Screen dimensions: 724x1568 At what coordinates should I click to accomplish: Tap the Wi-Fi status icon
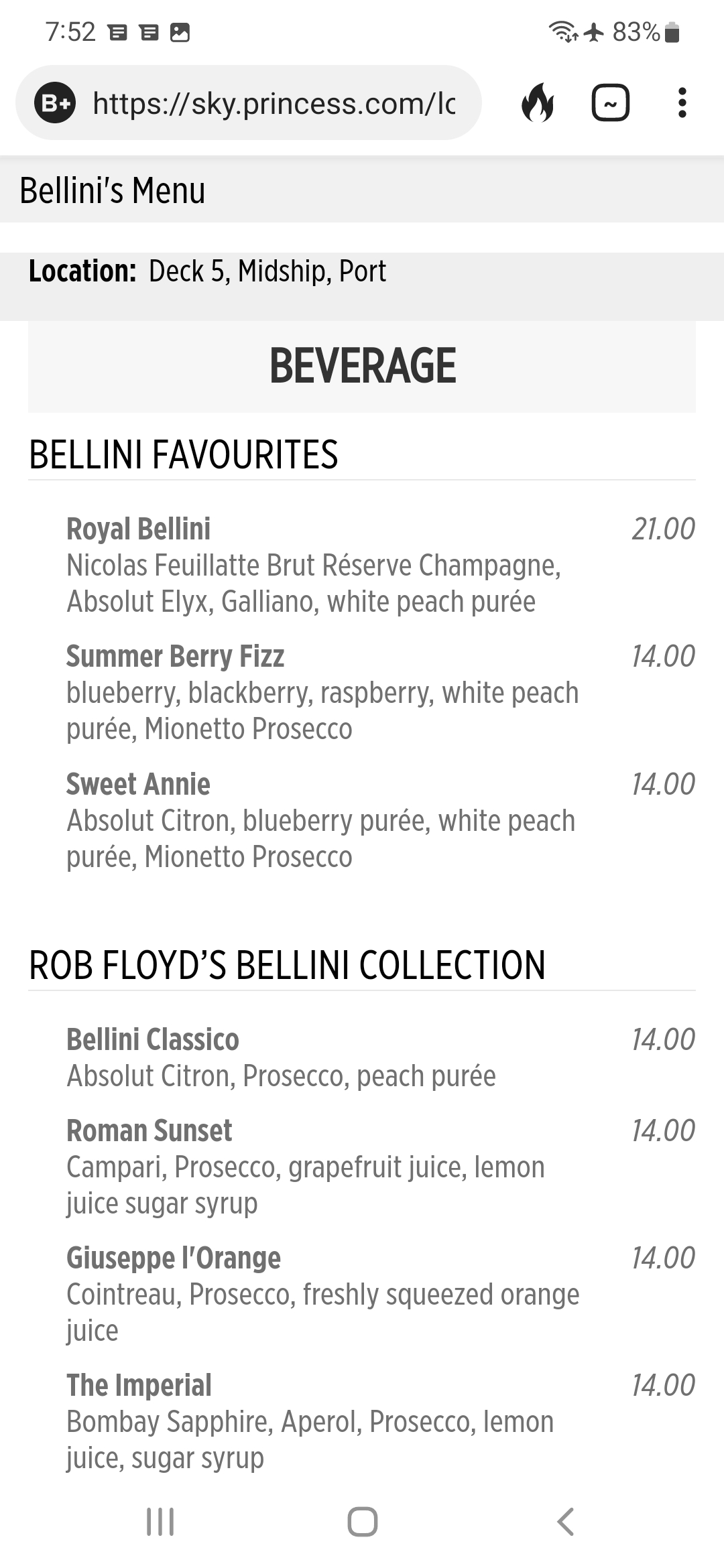coord(562,31)
